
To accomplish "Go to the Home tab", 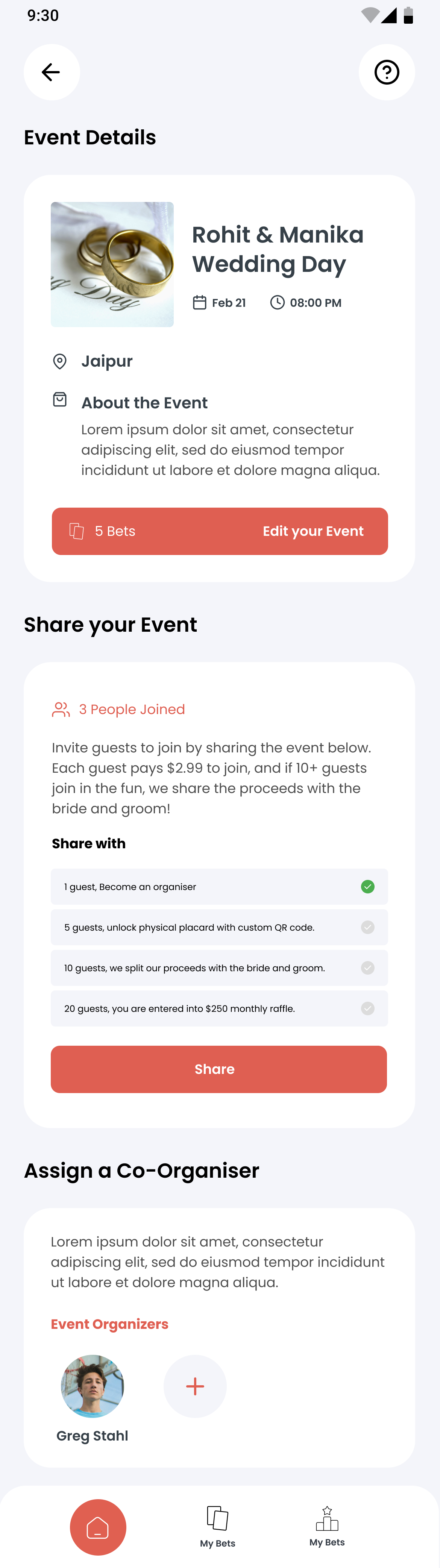I will (x=98, y=1527).
